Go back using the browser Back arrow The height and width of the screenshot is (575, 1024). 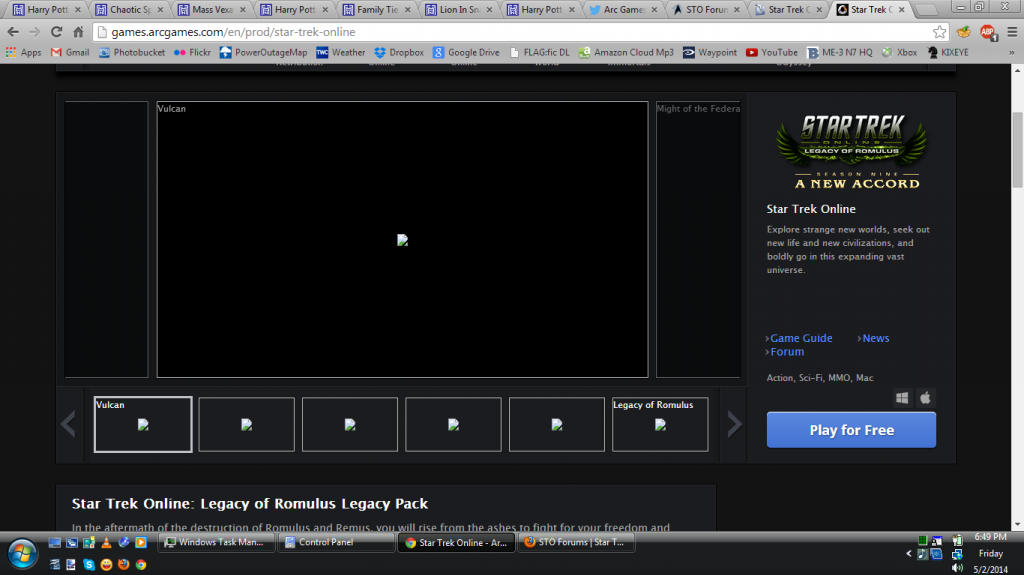(13, 31)
